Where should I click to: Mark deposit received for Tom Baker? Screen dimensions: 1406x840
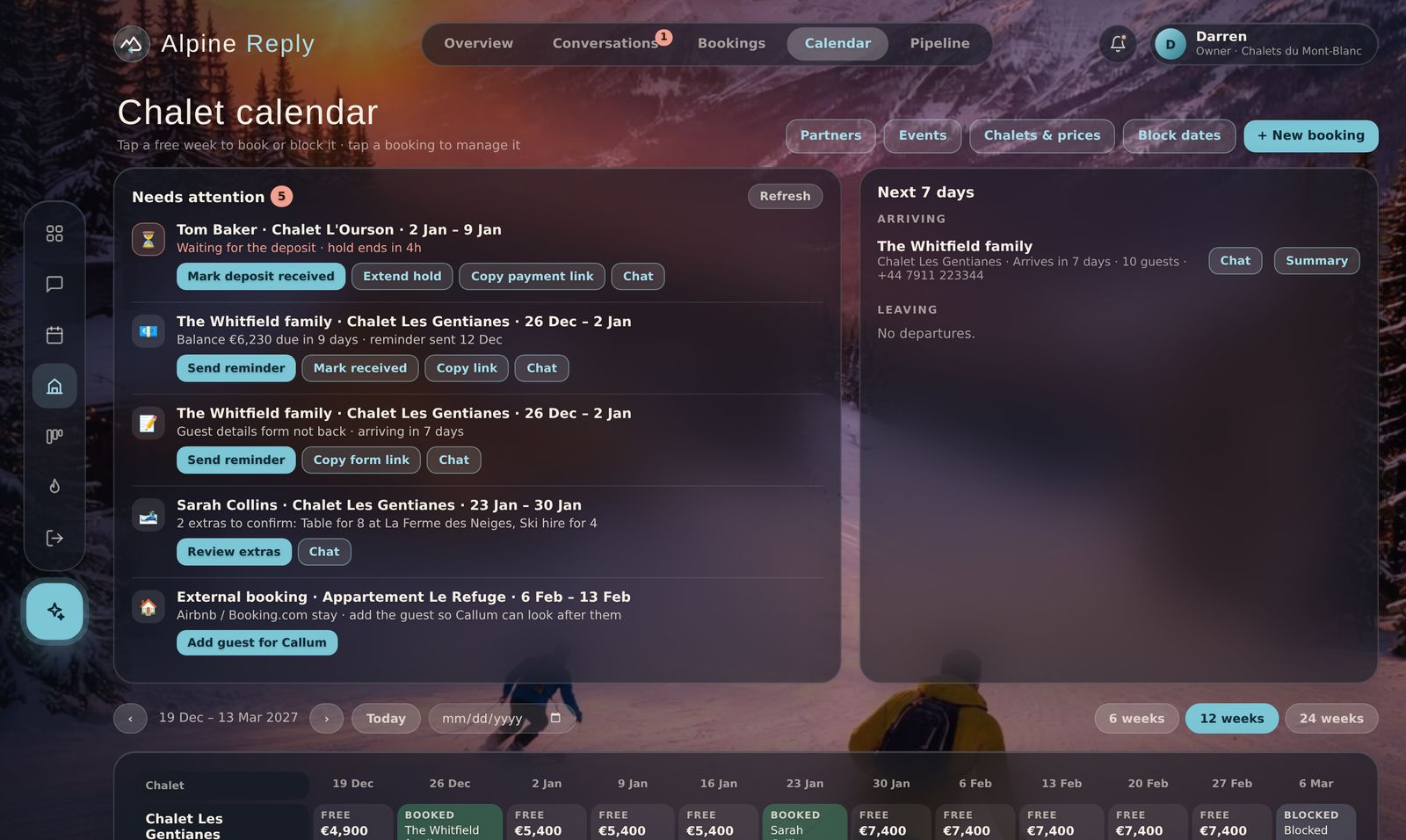click(x=261, y=277)
